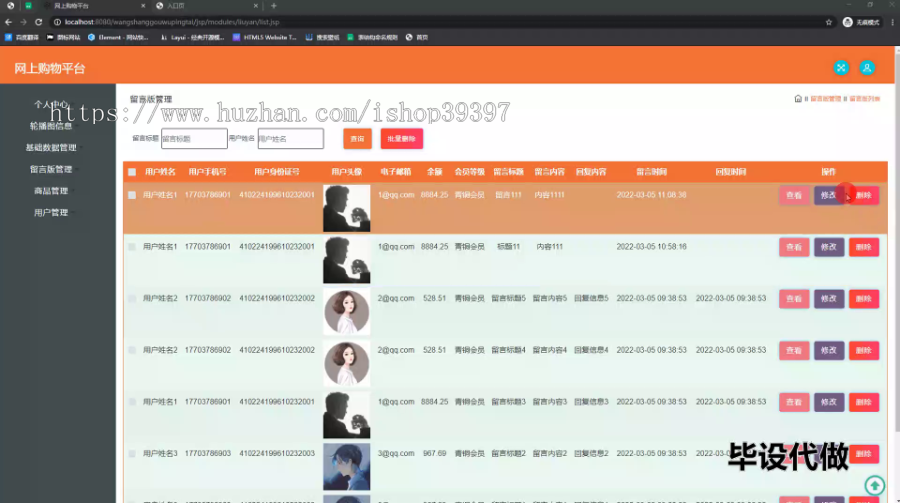
Task: Click the 网上购物平台 header title
Action: [49, 68]
